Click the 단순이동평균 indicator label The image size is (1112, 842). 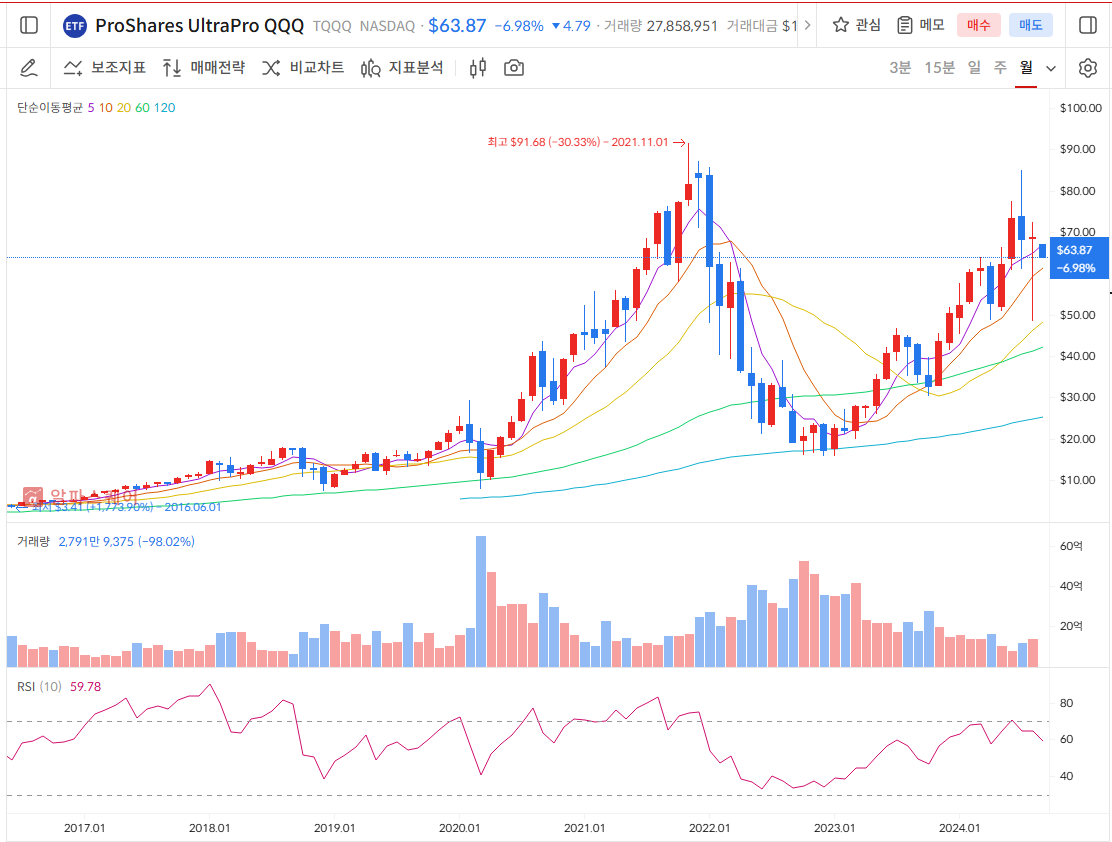tap(50, 108)
